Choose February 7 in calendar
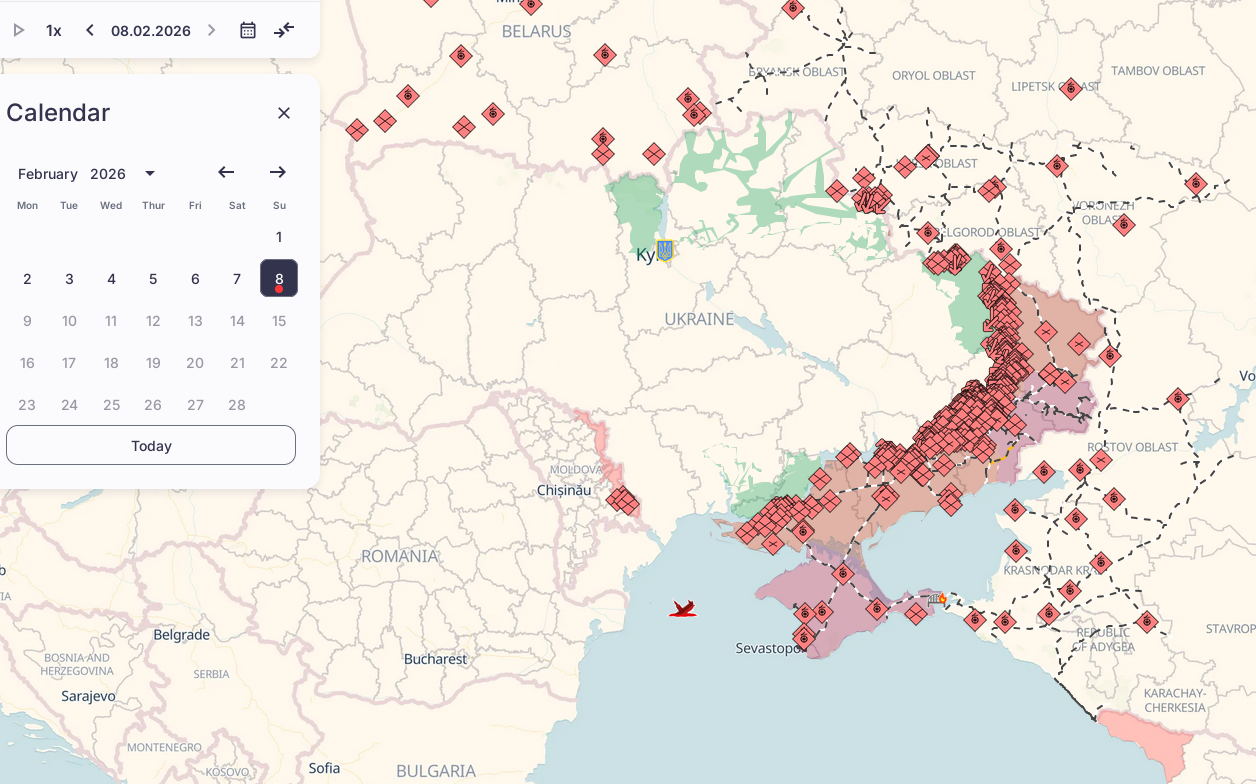Viewport: 1256px width, 784px height. point(237,279)
